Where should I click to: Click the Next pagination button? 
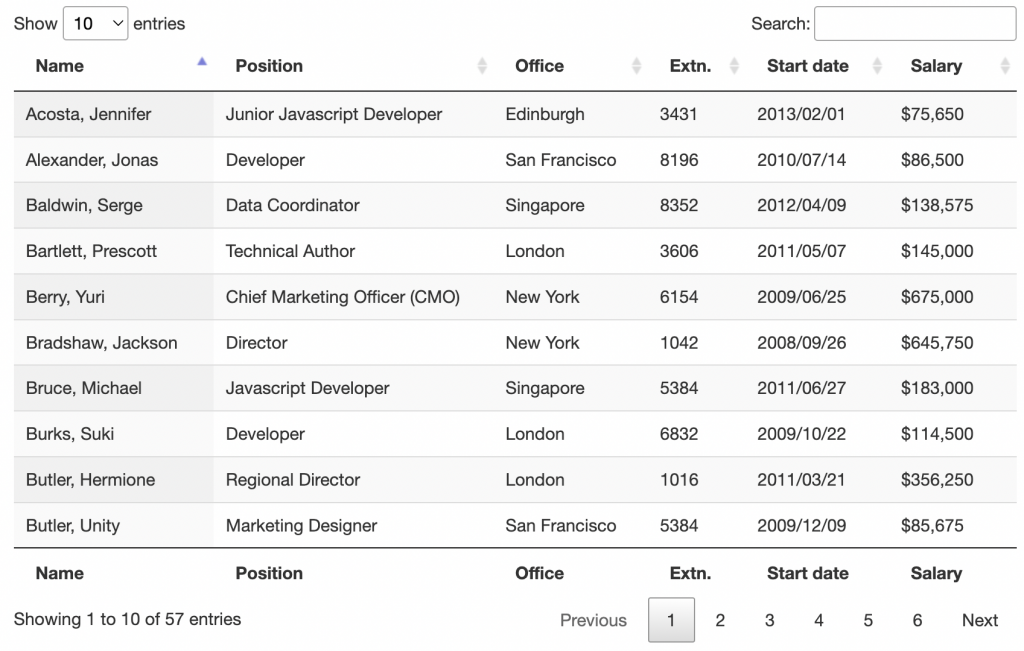979,620
